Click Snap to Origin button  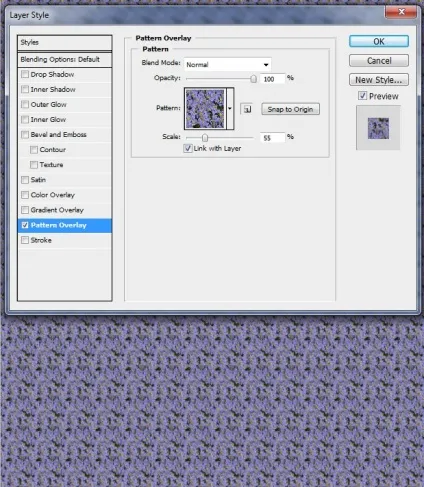[x=290, y=109]
